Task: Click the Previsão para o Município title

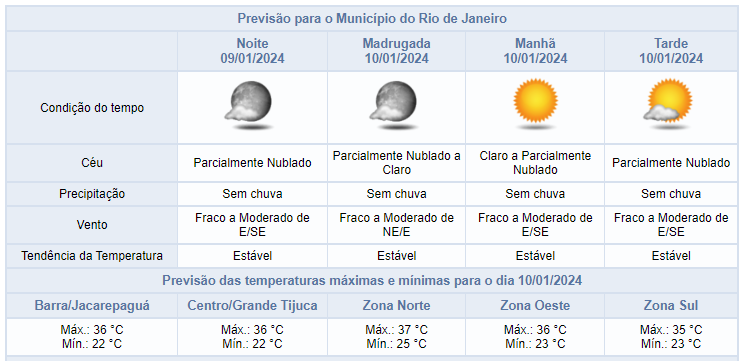Action: 372,19
